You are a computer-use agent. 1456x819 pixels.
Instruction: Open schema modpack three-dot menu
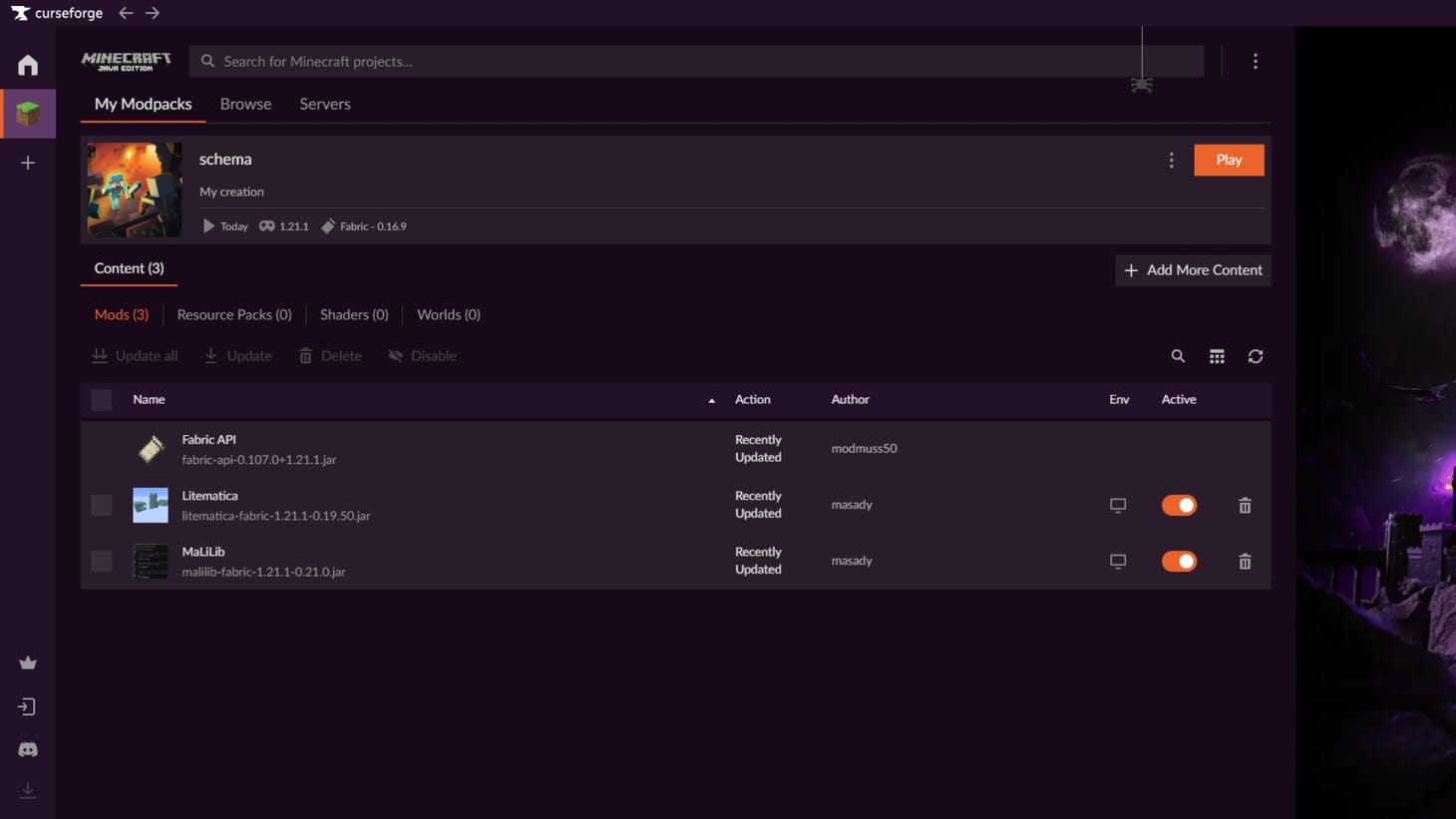(1171, 161)
